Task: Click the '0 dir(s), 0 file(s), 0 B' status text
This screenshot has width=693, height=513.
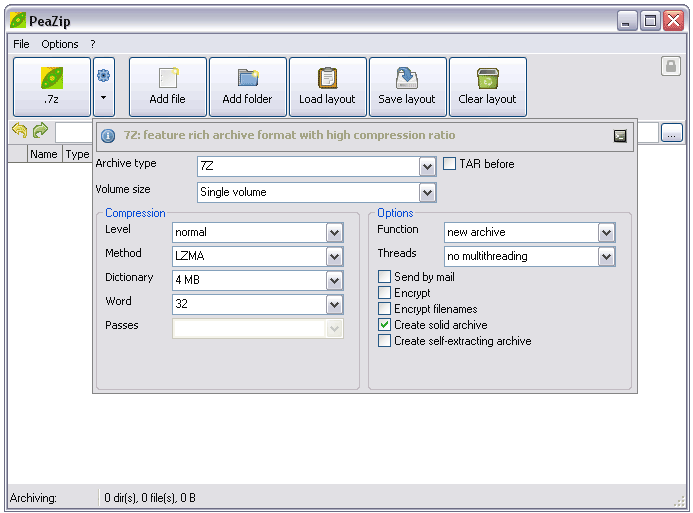Action: pos(150,498)
